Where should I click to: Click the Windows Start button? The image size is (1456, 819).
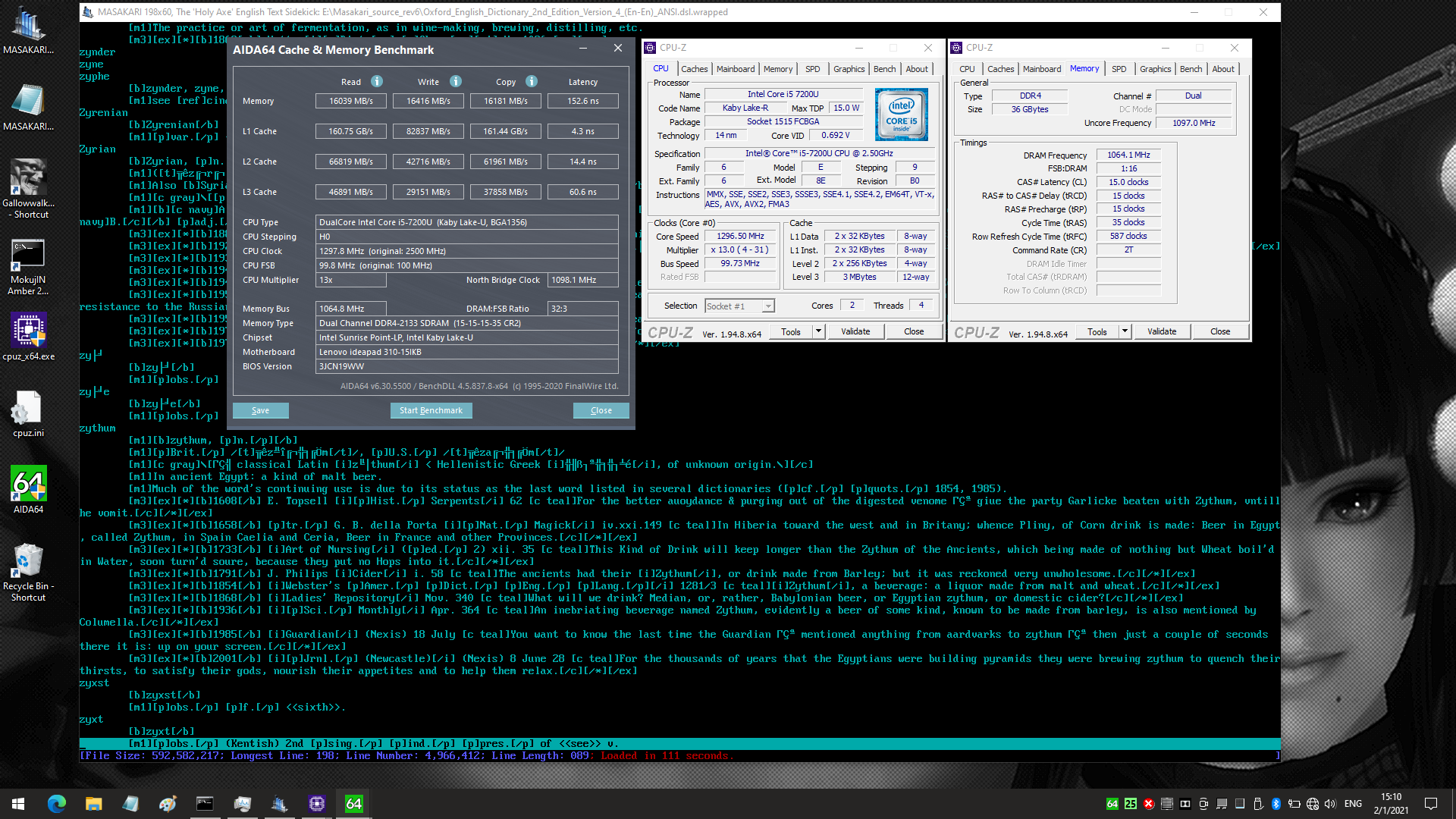pos(18,804)
